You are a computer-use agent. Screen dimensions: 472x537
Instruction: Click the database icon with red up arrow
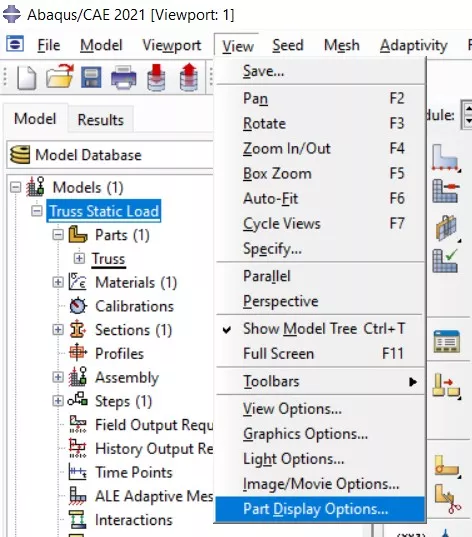[x=189, y=77]
